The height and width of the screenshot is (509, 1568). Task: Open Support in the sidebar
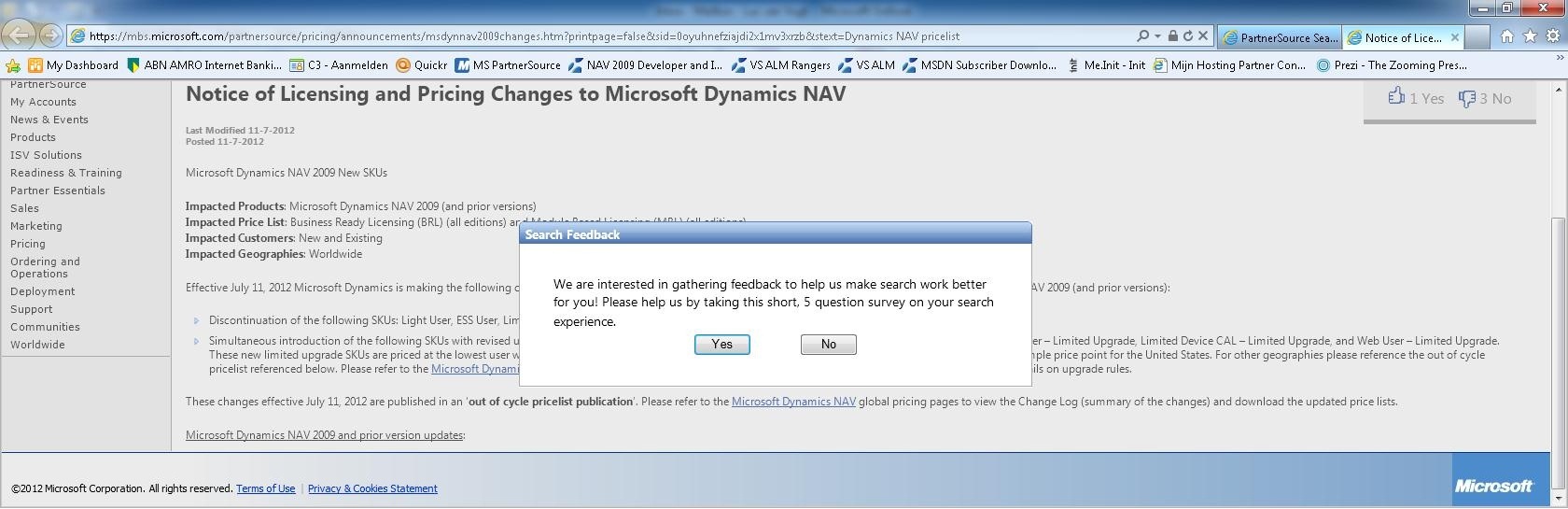(x=32, y=309)
